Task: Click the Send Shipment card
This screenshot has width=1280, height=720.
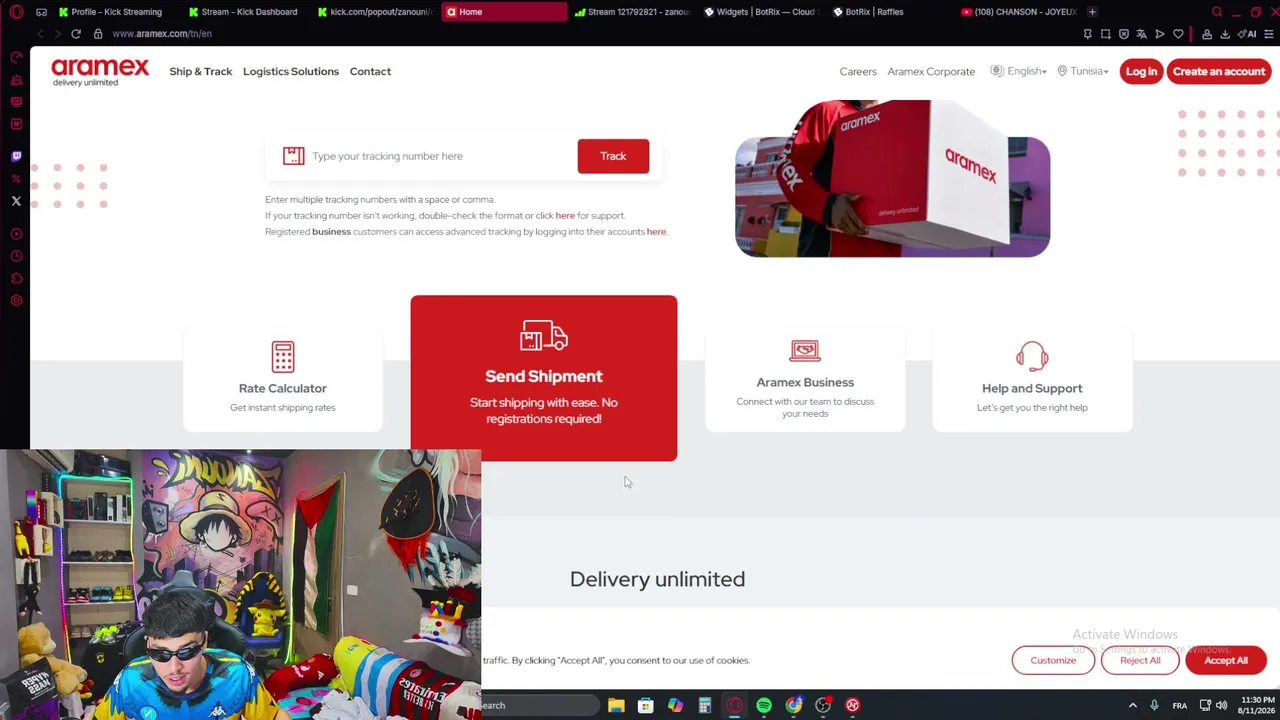Action: [544, 378]
